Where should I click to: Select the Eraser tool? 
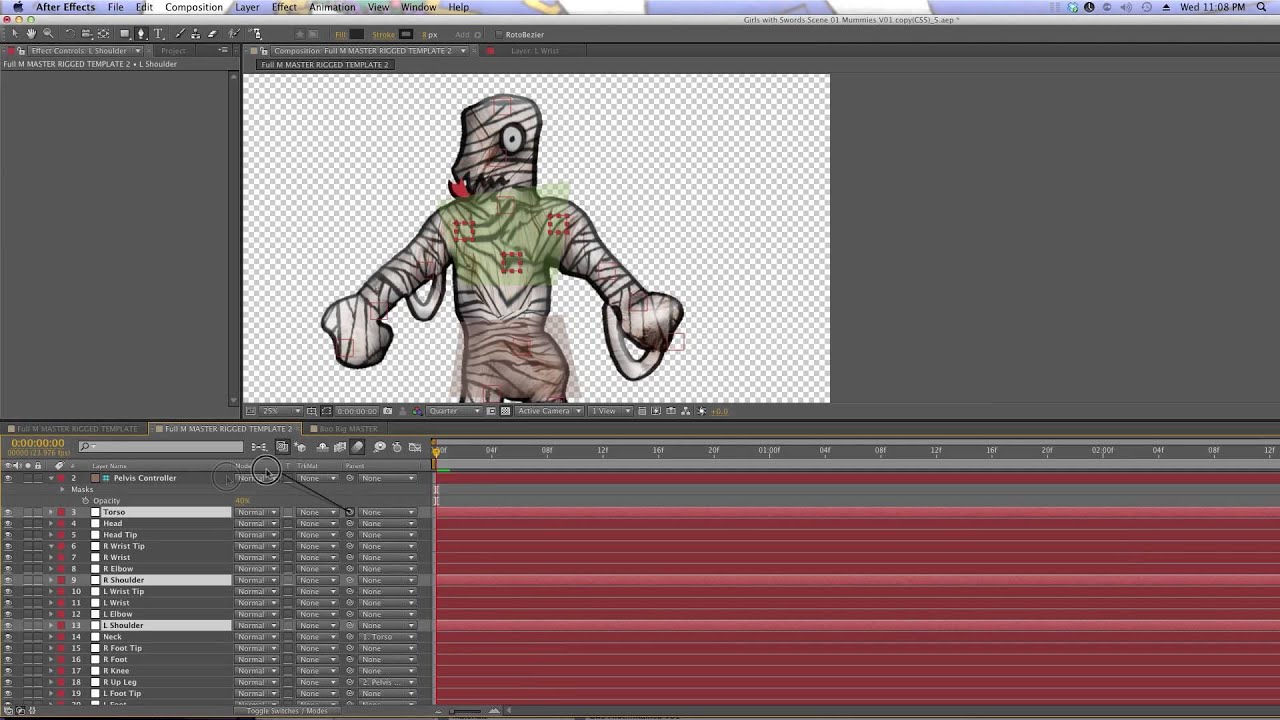pyautogui.click(x=212, y=34)
